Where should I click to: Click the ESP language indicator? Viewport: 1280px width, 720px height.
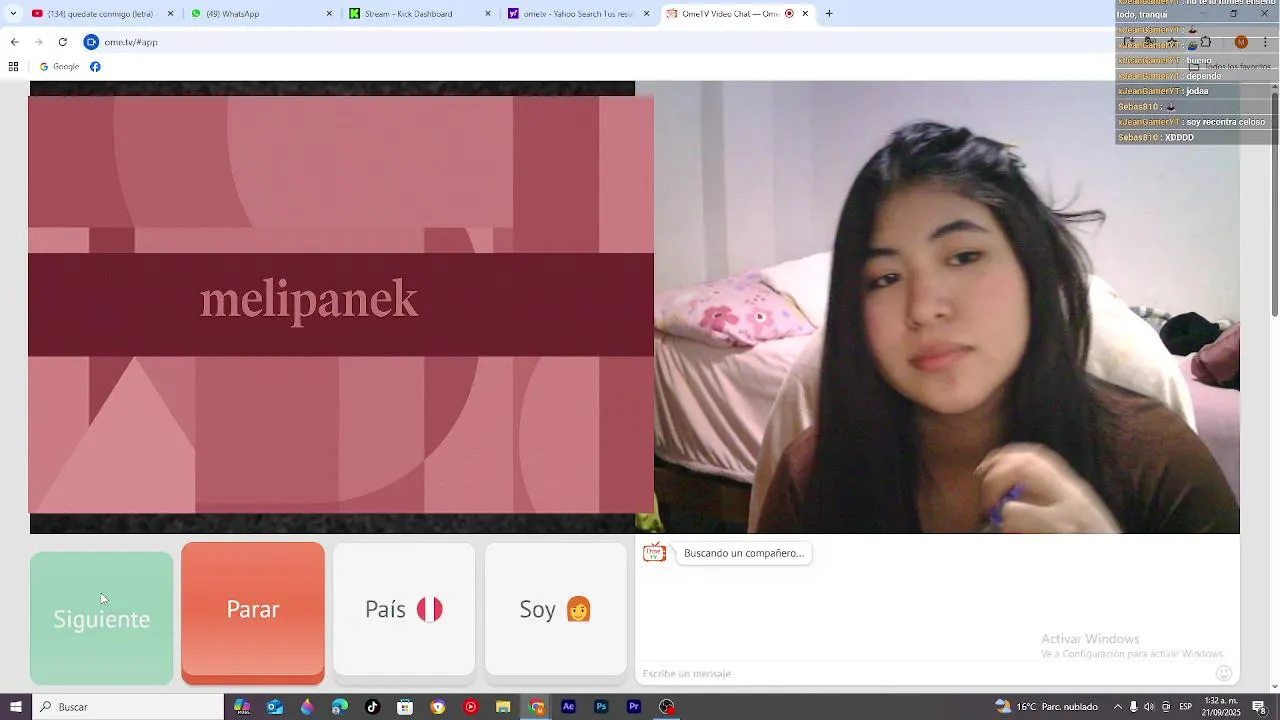pos(1186,707)
